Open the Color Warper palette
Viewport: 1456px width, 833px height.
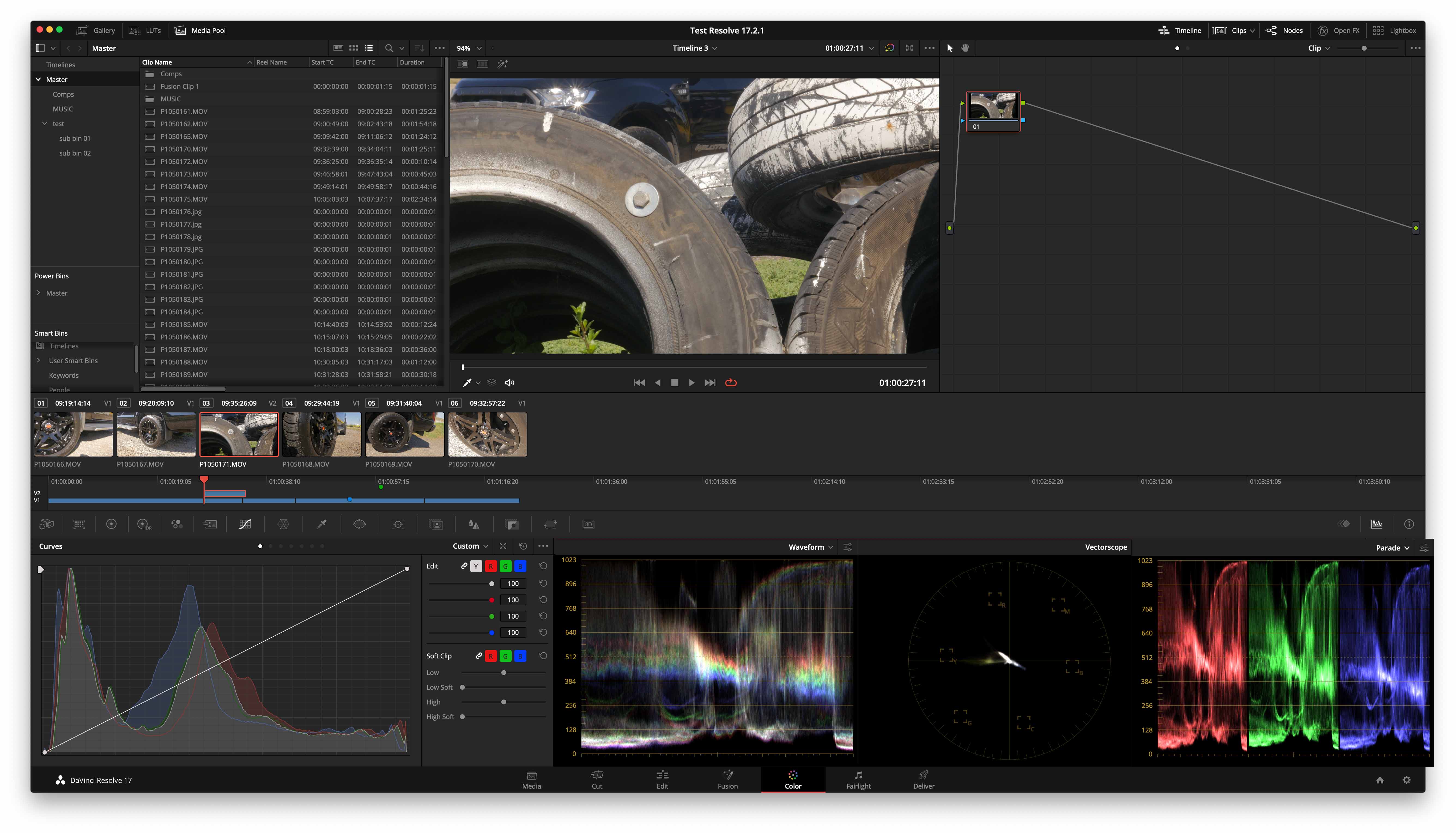coord(283,524)
